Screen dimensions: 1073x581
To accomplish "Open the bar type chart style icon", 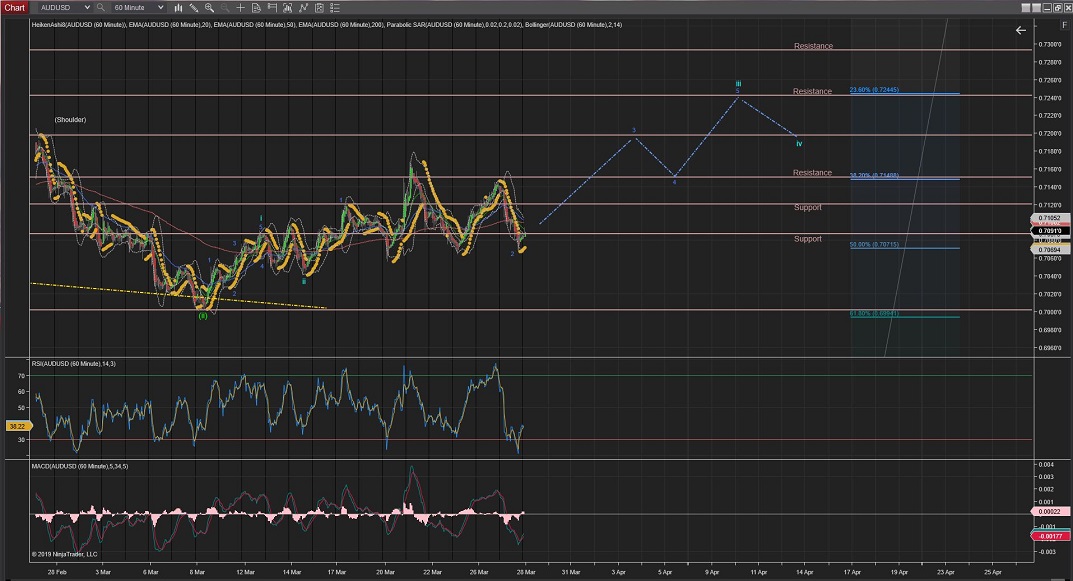I will tap(179, 7).
